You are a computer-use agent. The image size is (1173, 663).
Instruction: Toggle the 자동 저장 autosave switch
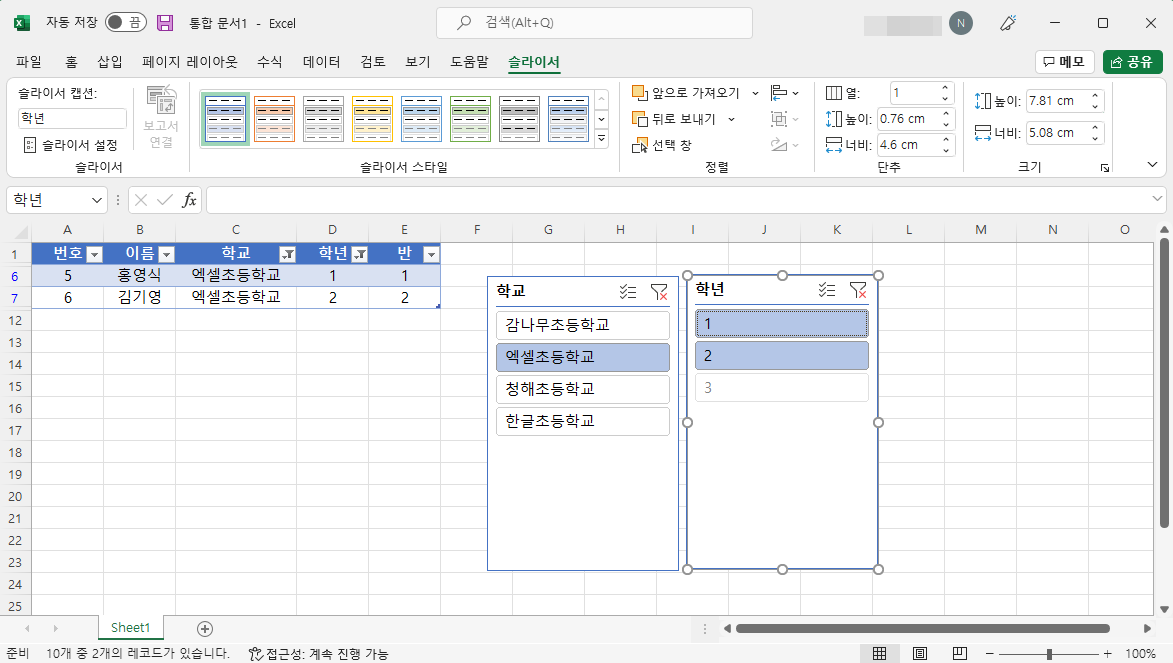coord(125,22)
